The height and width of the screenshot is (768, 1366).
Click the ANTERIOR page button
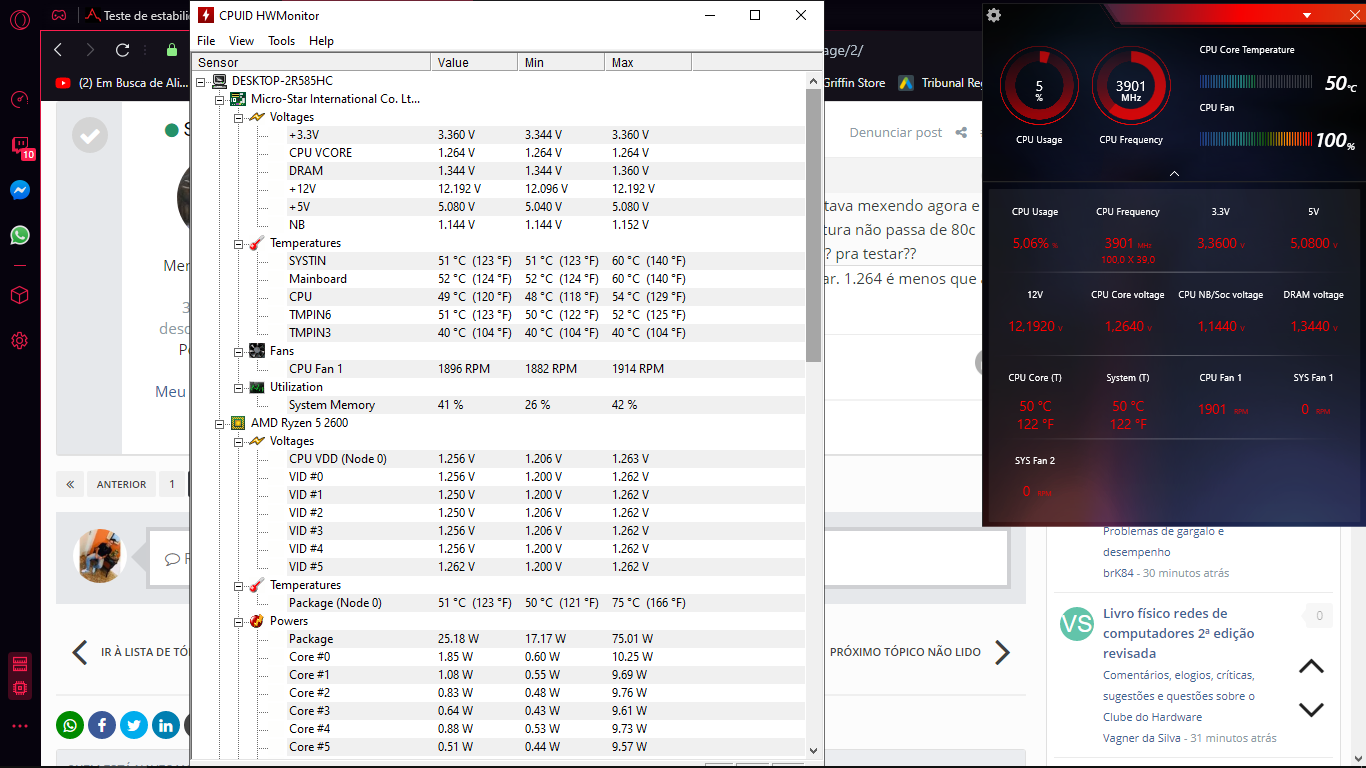tap(121, 484)
